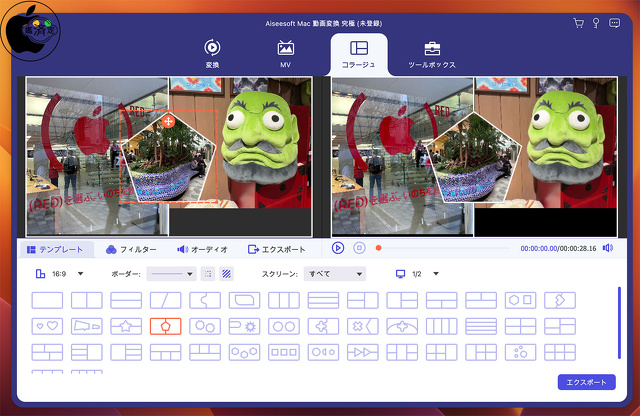Choose the two overlapping gears template
Image resolution: width=640 pixels, height=416 pixels.
(x=205, y=326)
